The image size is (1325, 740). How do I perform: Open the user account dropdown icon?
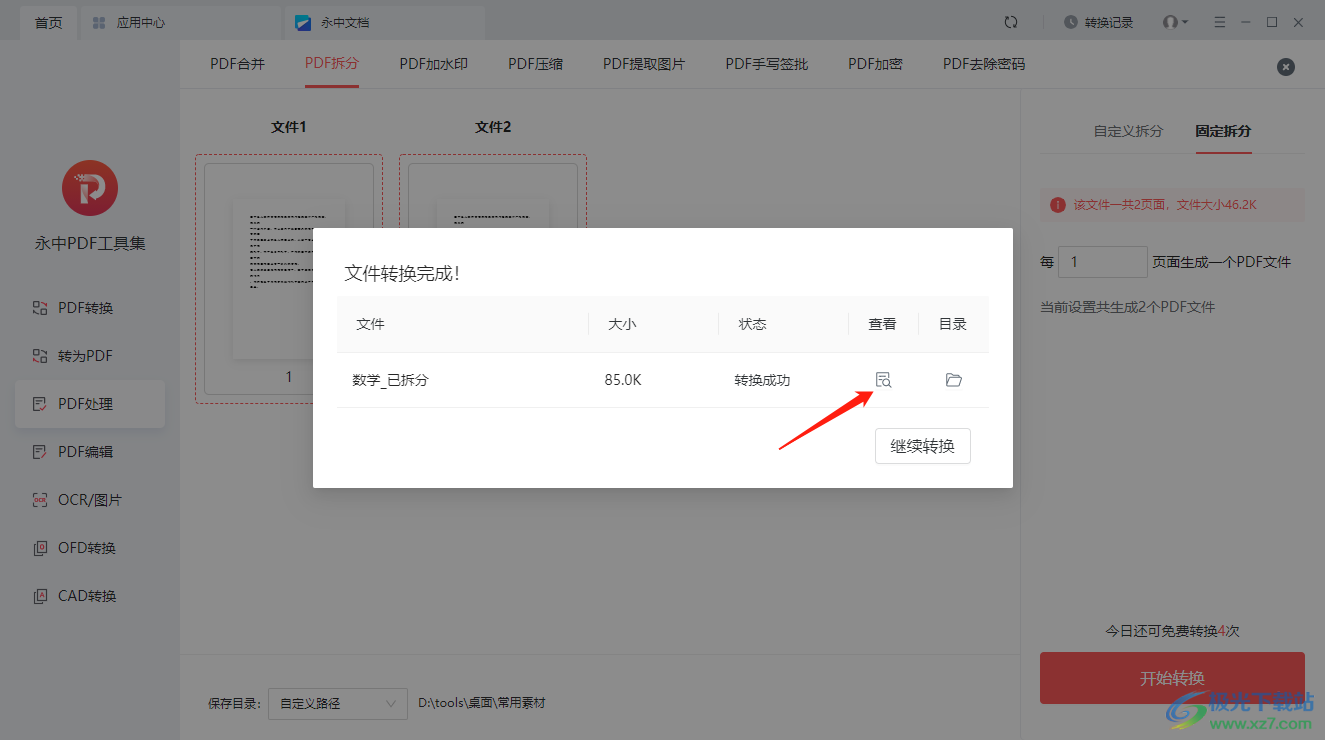[x=1175, y=22]
